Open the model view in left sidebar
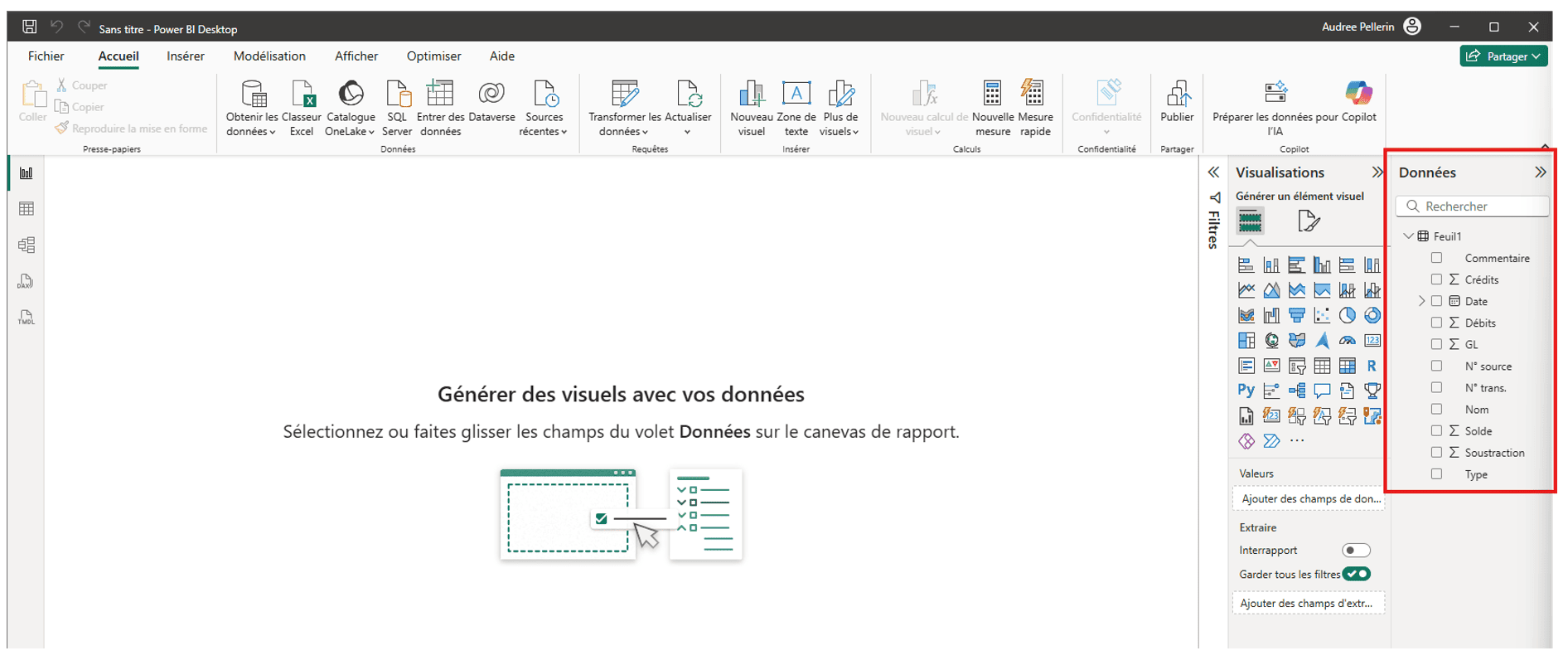 [27, 245]
